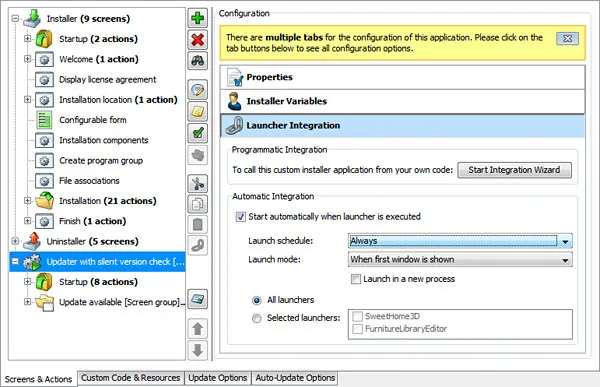This screenshot has width=600, height=387.
Task: Click the move up arrow icon
Action: point(197,328)
